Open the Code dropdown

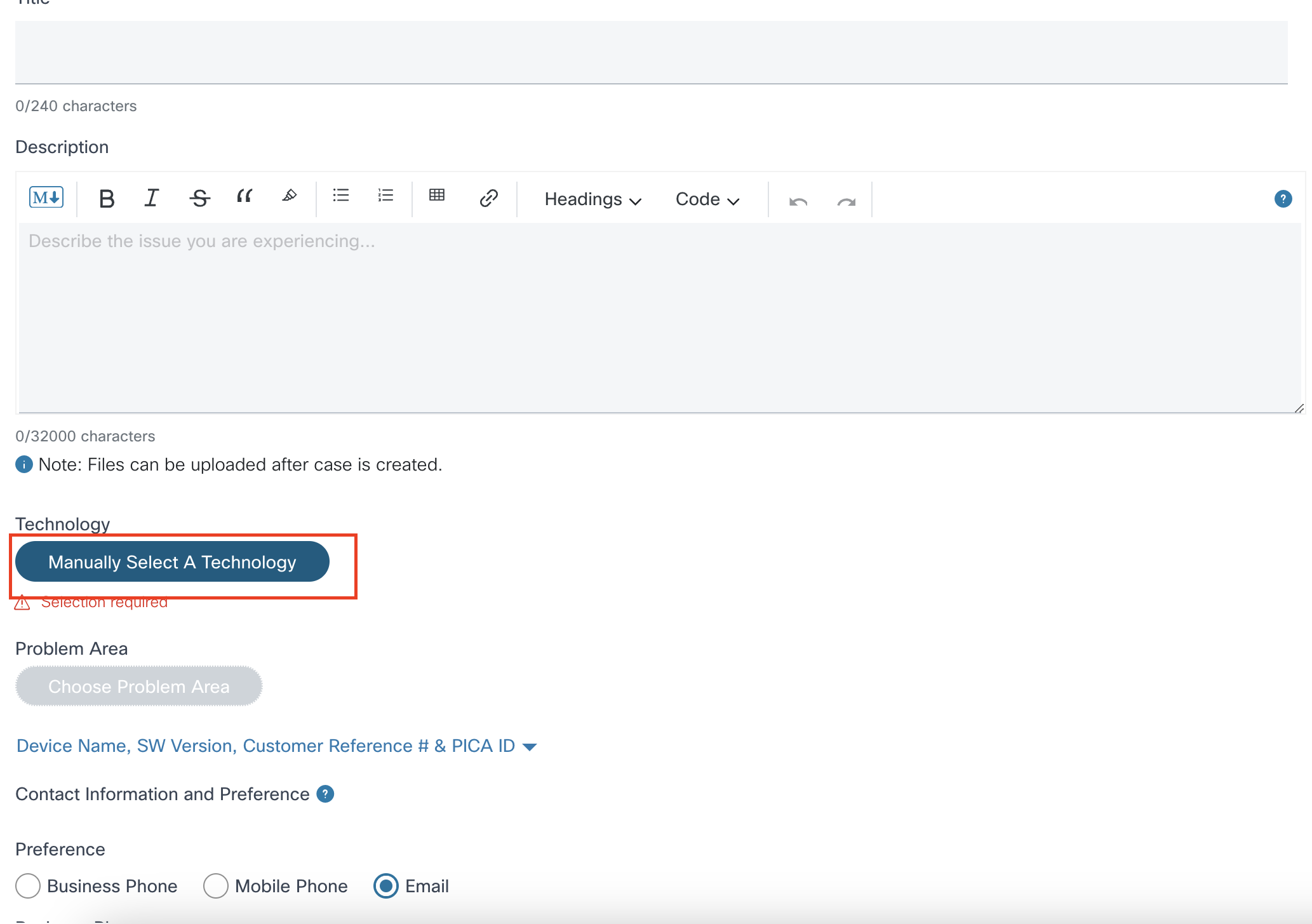click(x=707, y=199)
